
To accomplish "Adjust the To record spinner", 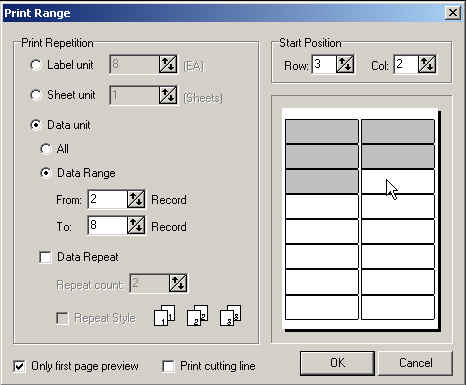I will [x=136, y=225].
